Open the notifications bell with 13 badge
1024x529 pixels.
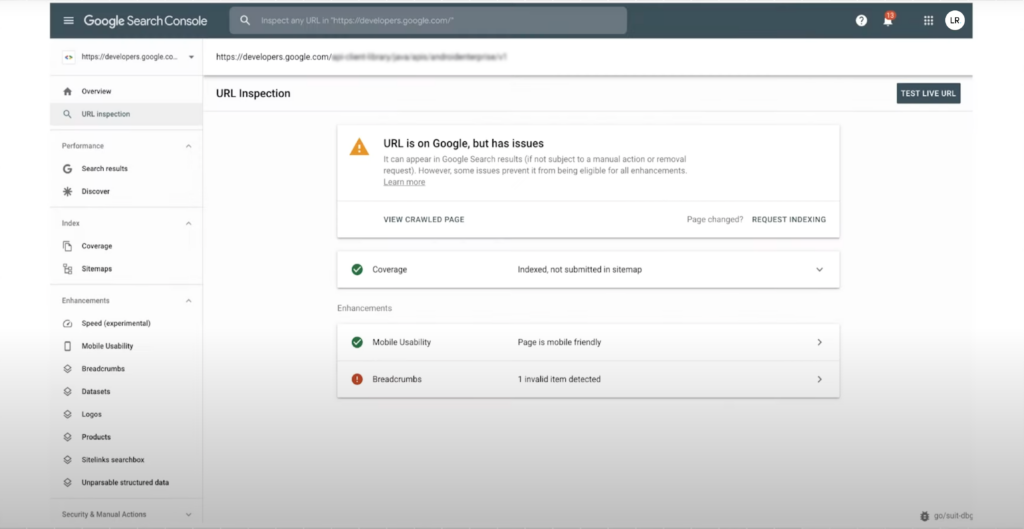pos(888,20)
